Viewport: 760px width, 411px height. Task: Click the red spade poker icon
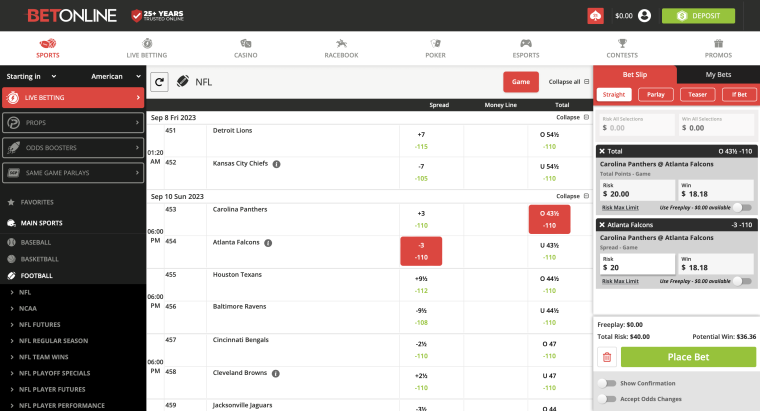click(595, 16)
